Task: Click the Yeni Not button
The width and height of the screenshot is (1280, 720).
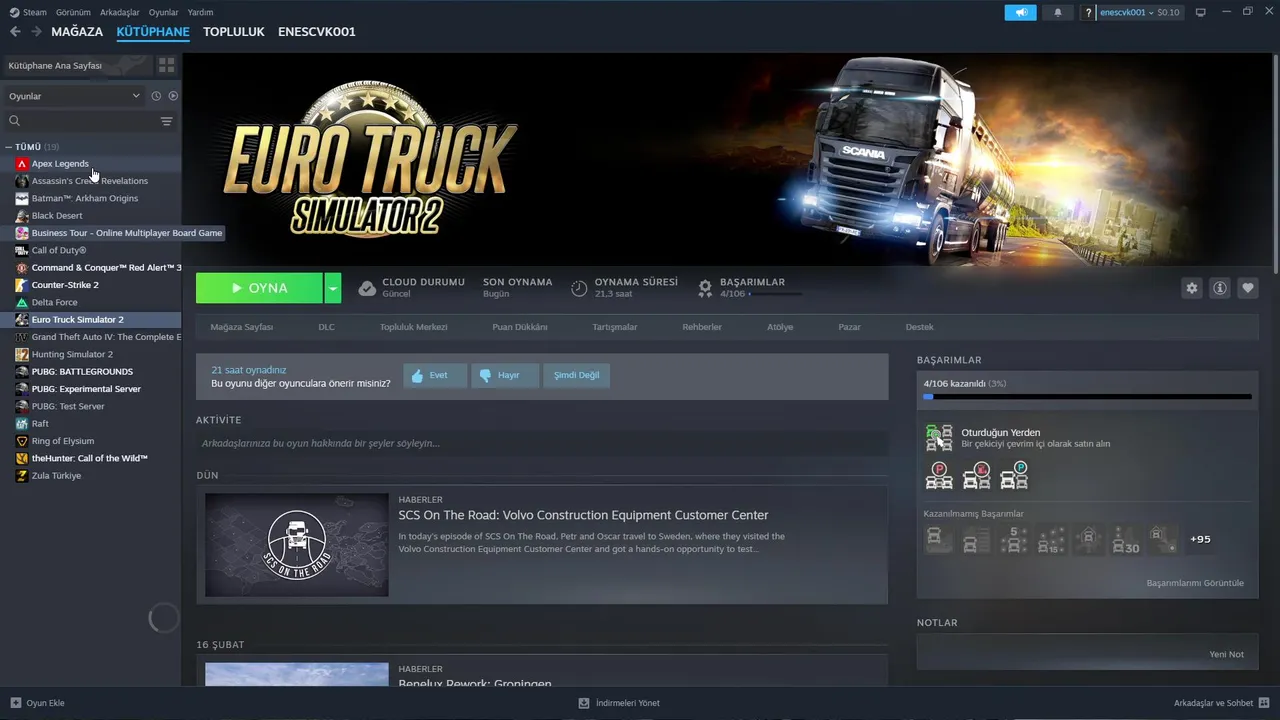Action: tap(1227, 654)
